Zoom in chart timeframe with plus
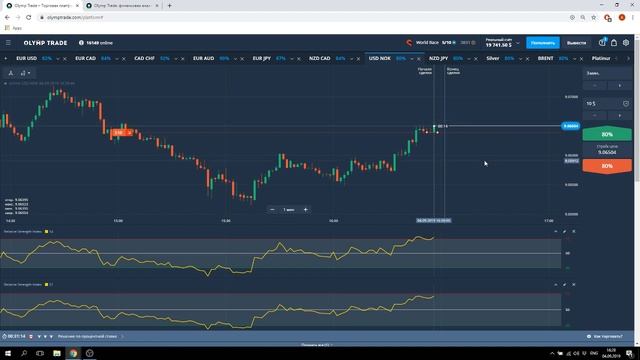 [305, 209]
